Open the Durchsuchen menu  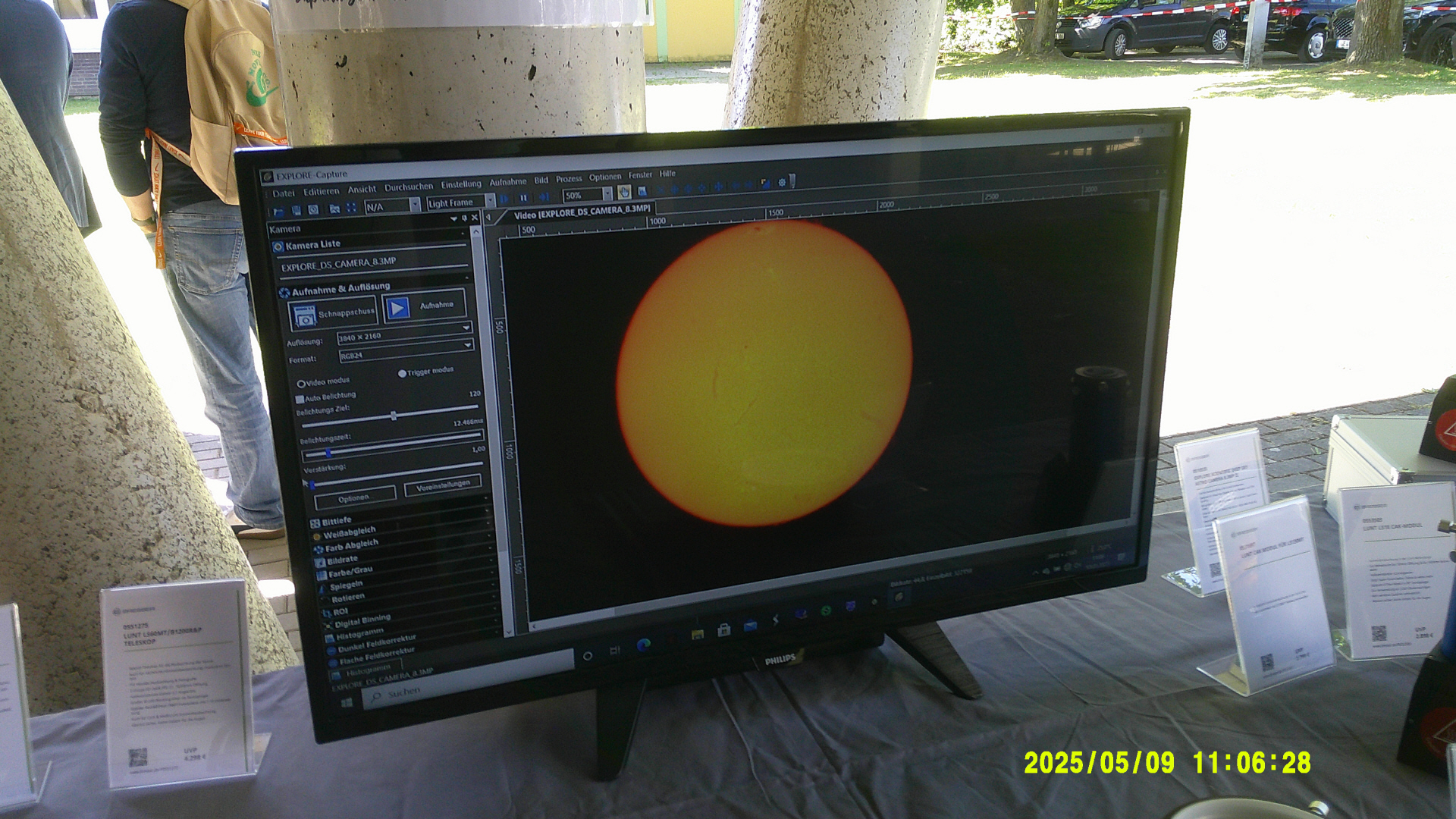409,187
